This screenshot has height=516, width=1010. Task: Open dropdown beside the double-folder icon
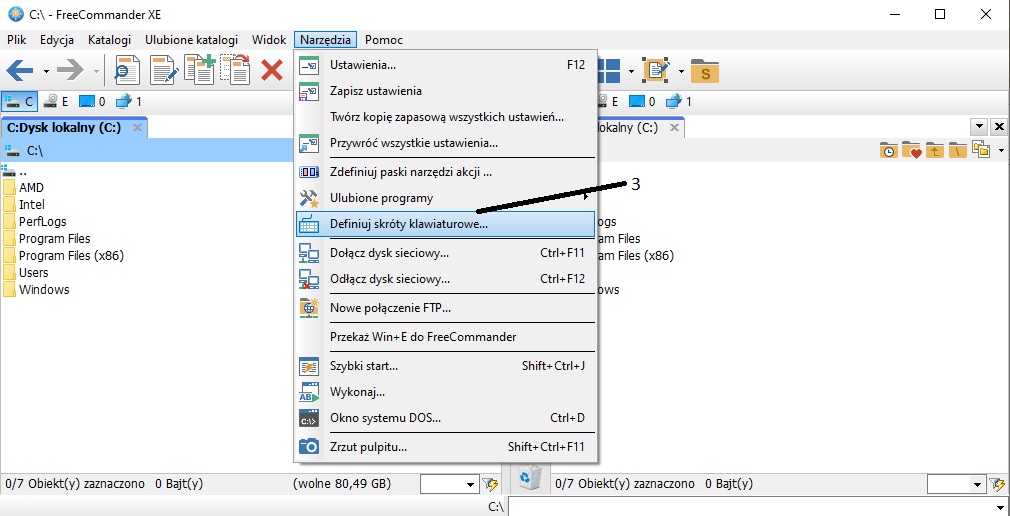click(x=1002, y=151)
